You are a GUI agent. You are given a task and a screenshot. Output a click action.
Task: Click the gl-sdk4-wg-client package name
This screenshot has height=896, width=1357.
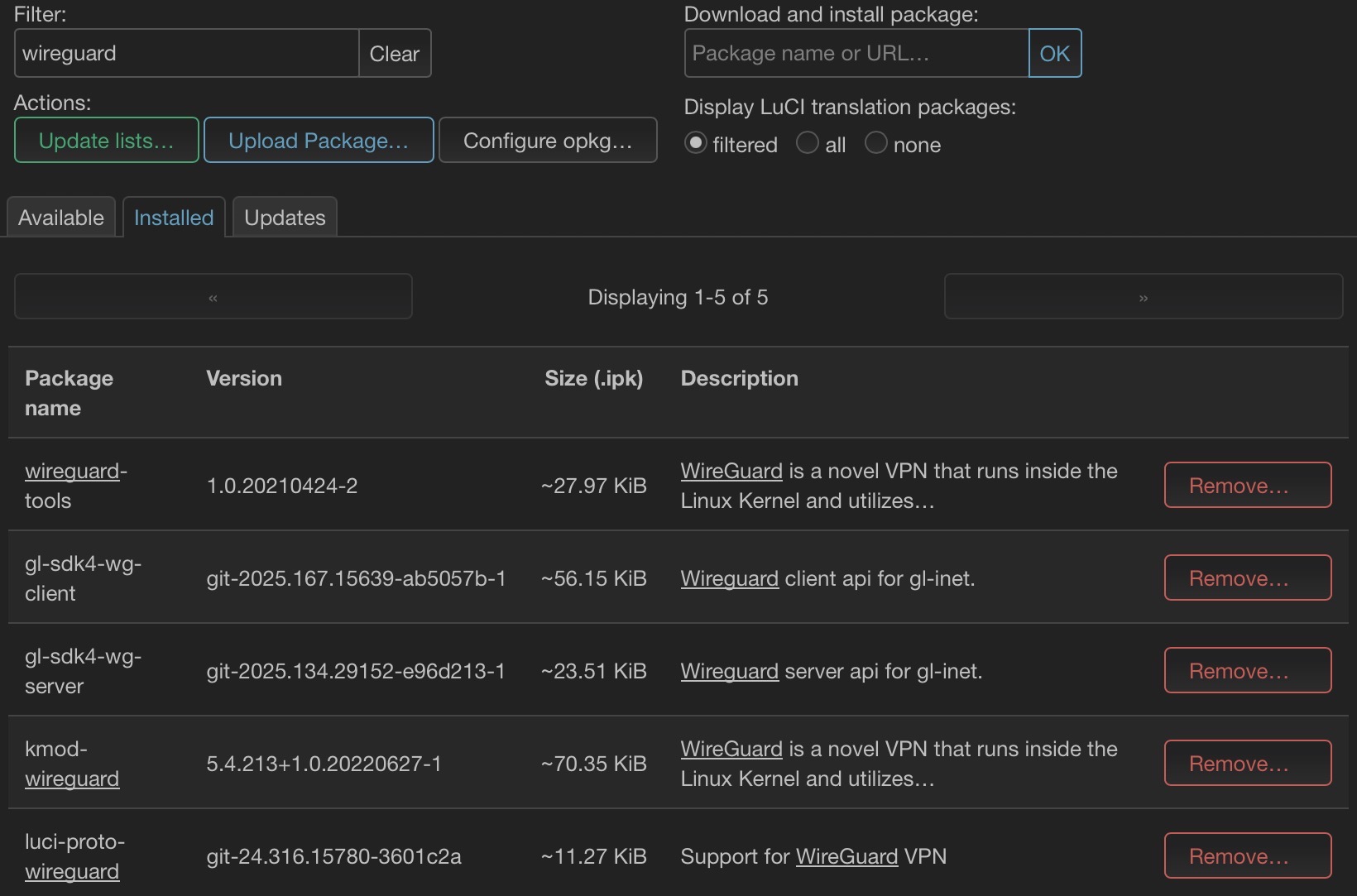83,578
